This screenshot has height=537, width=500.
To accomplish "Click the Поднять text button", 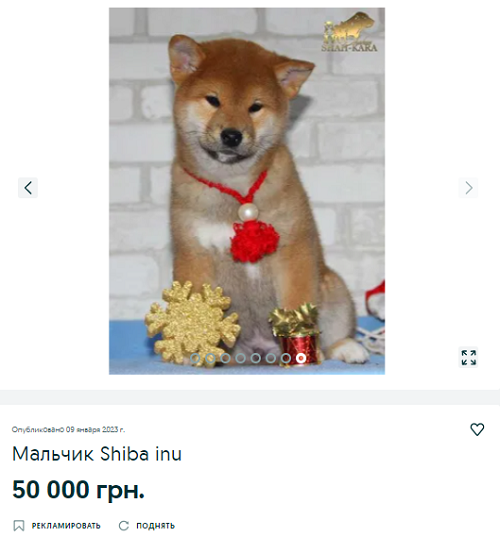I will tap(155, 526).
